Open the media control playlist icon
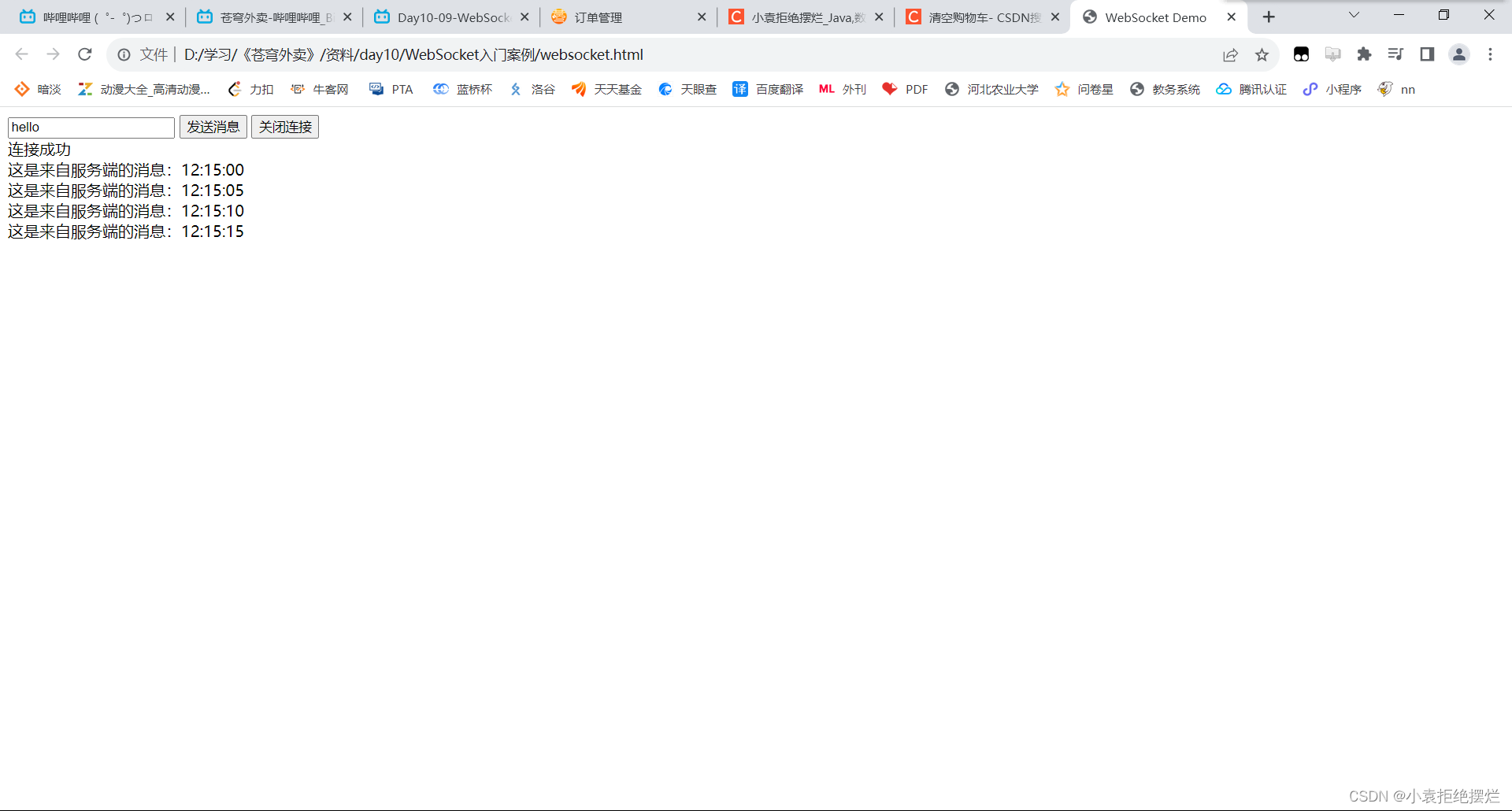 1395,54
